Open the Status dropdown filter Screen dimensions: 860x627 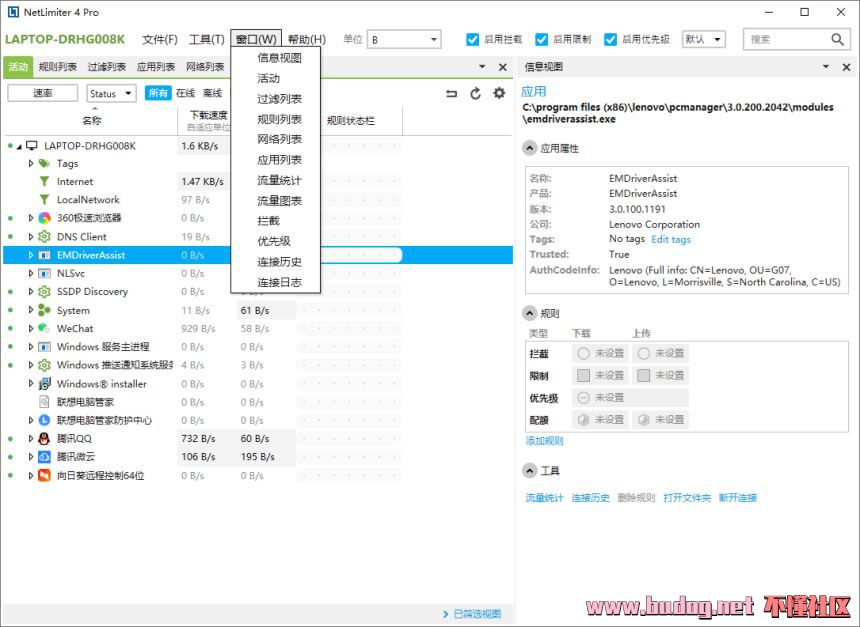click(x=111, y=93)
